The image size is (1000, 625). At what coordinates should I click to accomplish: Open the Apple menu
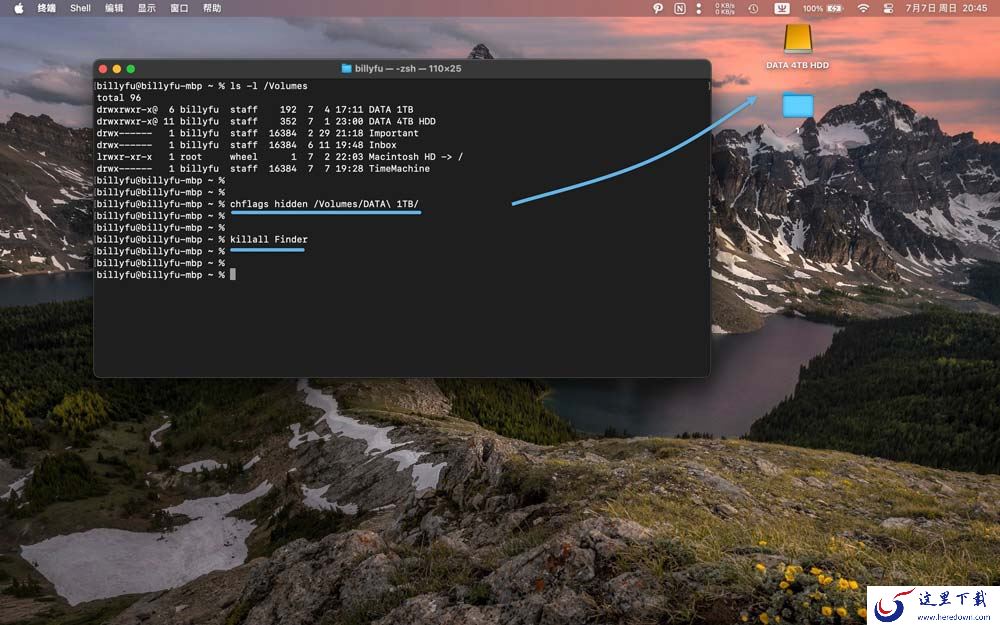coord(18,8)
